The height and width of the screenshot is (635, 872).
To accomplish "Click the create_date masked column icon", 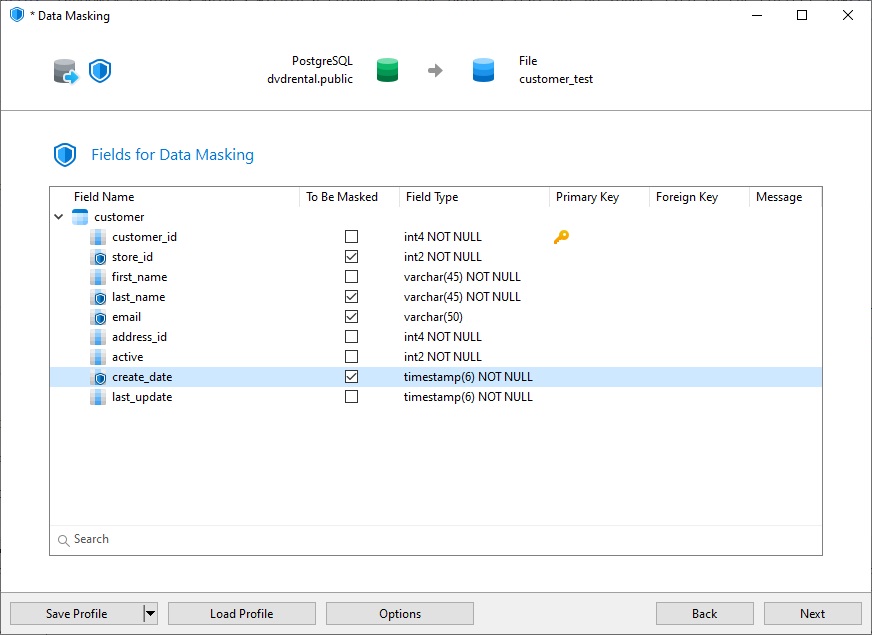I will tap(98, 377).
